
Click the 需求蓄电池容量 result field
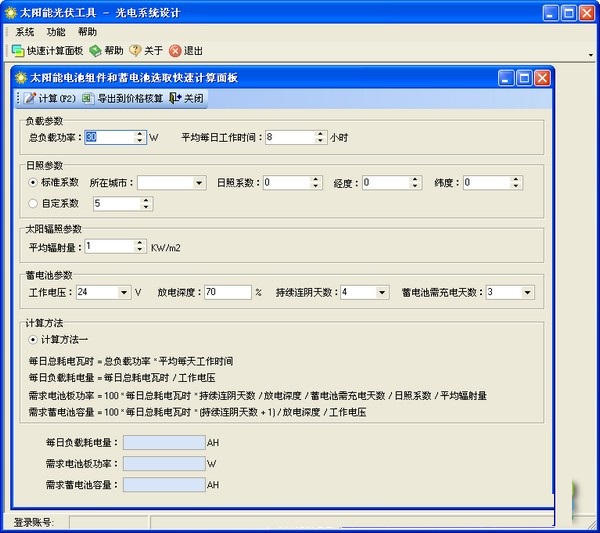tap(164, 485)
